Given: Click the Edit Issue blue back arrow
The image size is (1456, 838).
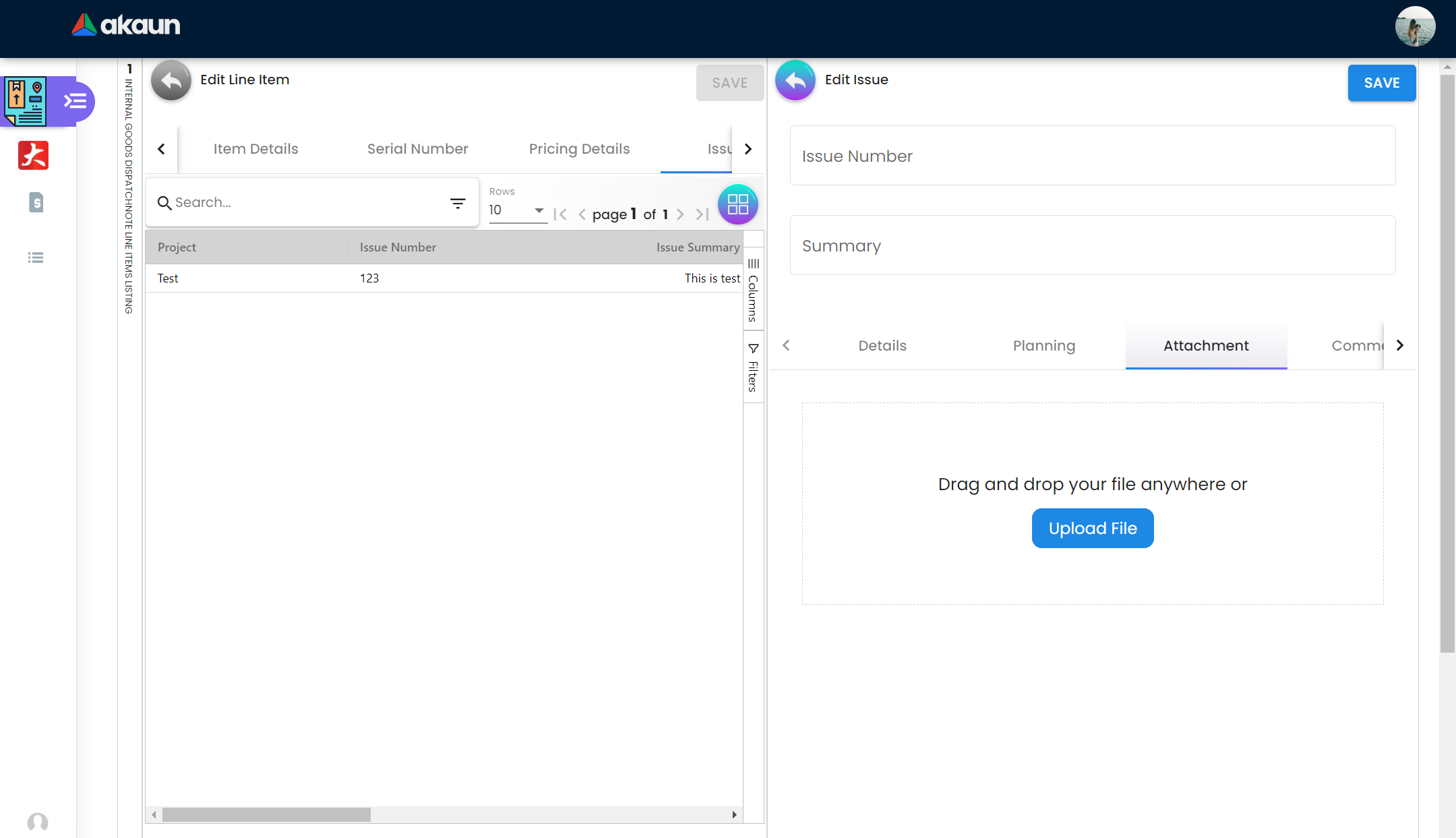Looking at the screenshot, I should pyautogui.click(x=795, y=80).
